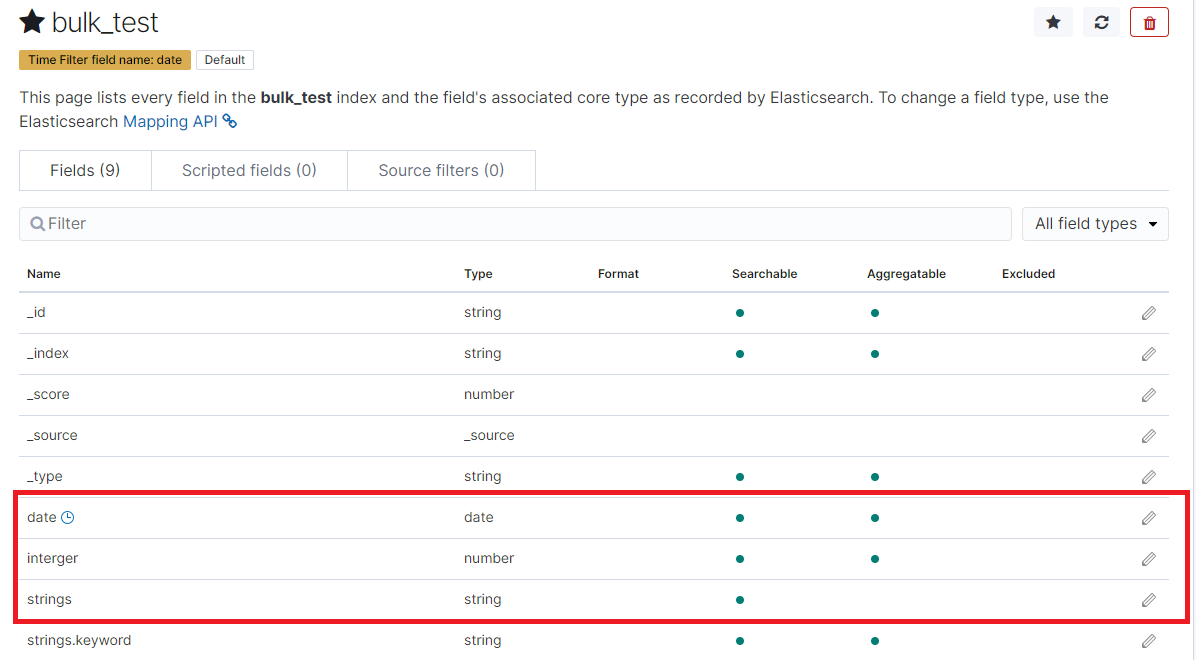
Task: Edit the strings.keyword field via pencil icon
Action: pos(1148,640)
